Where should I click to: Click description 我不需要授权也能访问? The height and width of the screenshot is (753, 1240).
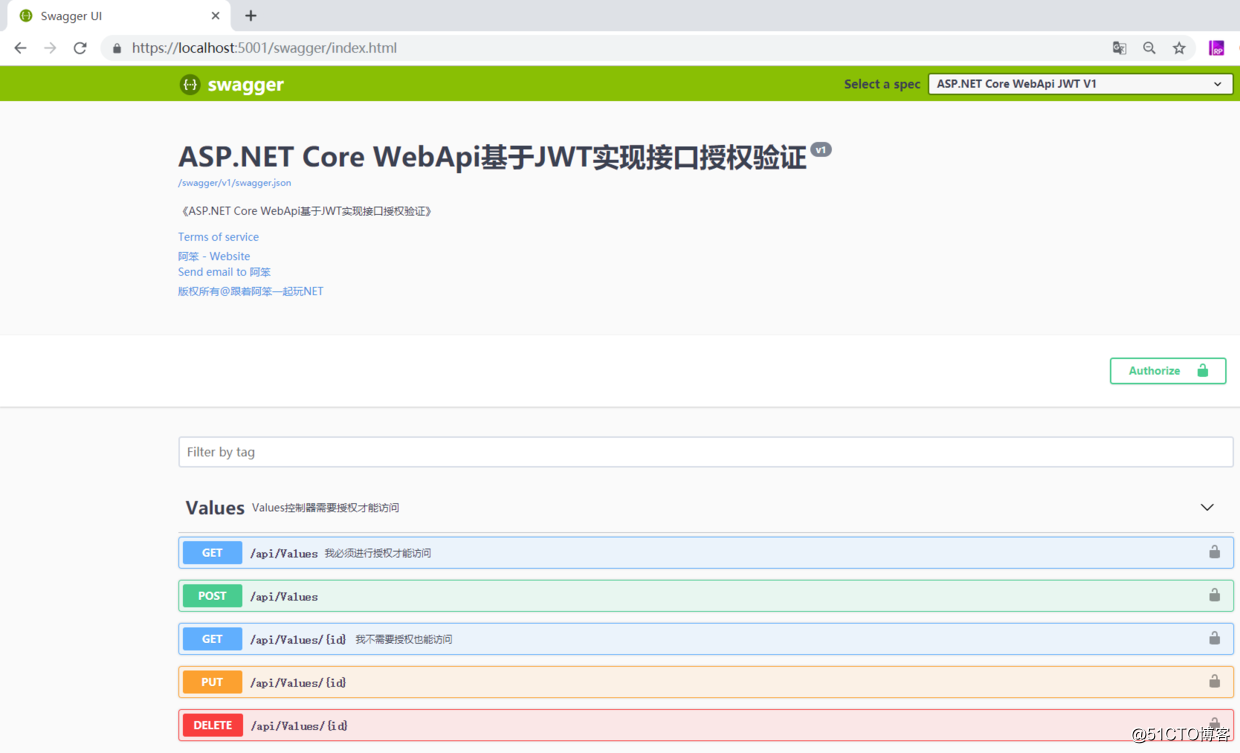click(x=404, y=639)
